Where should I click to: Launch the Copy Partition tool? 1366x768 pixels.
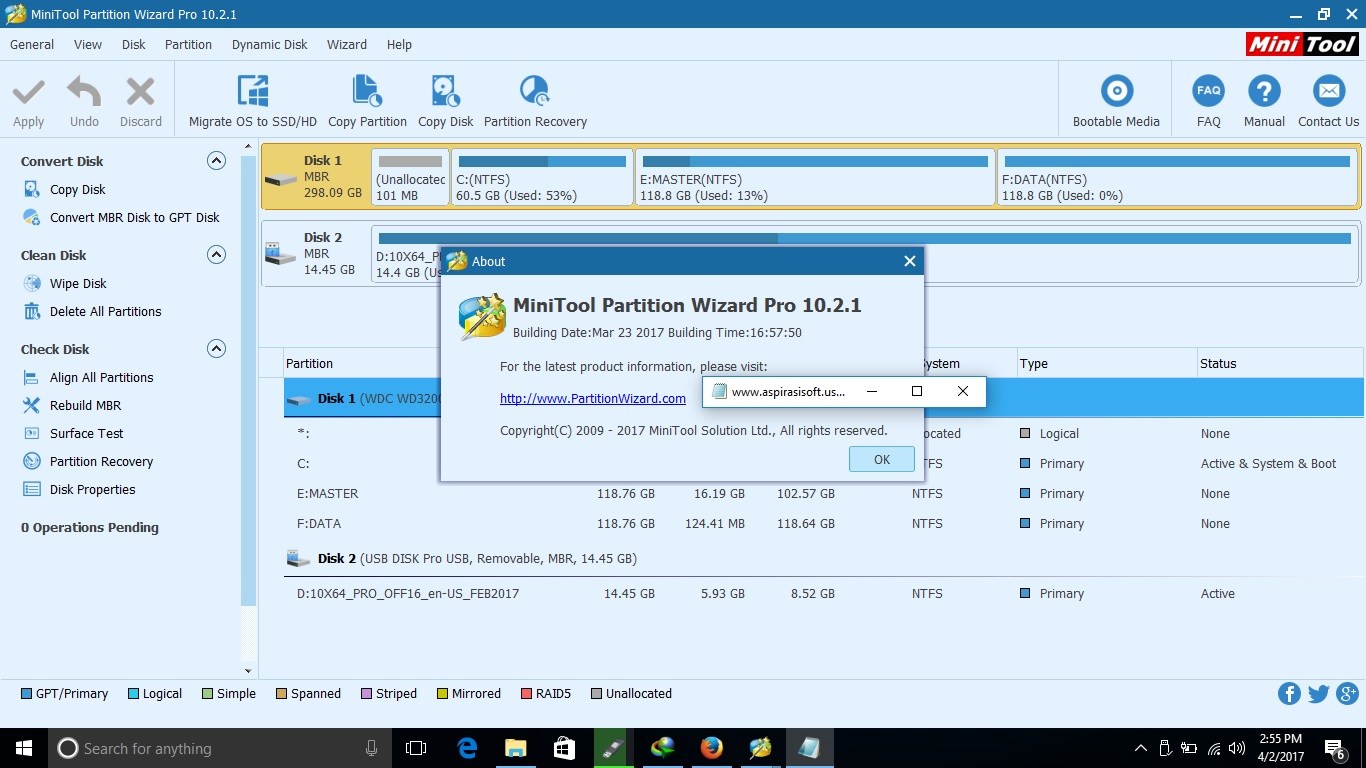coord(367,100)
